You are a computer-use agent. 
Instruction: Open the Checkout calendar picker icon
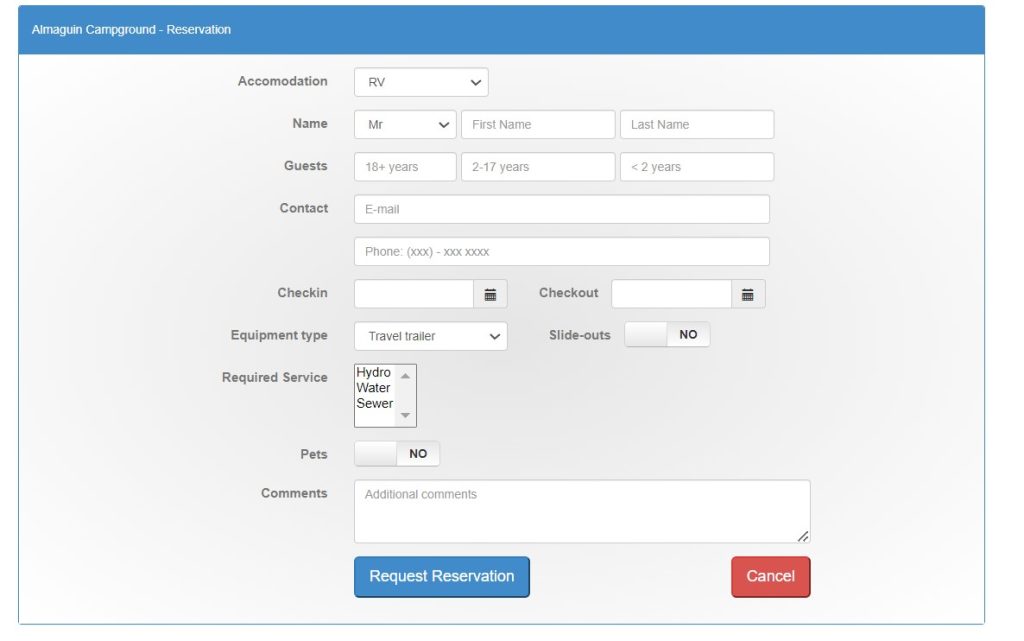748,294
